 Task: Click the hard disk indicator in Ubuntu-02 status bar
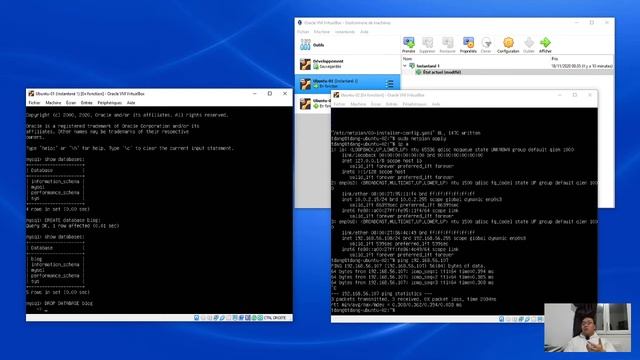(x=501, y=319)
